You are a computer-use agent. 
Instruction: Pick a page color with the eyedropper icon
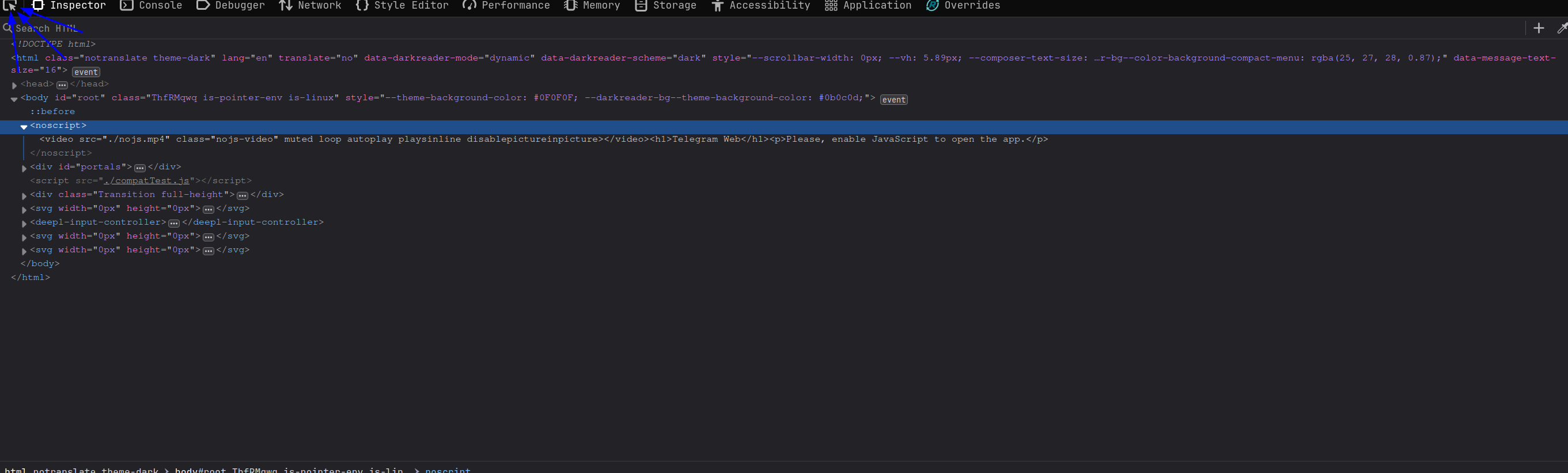point(1561,28)
